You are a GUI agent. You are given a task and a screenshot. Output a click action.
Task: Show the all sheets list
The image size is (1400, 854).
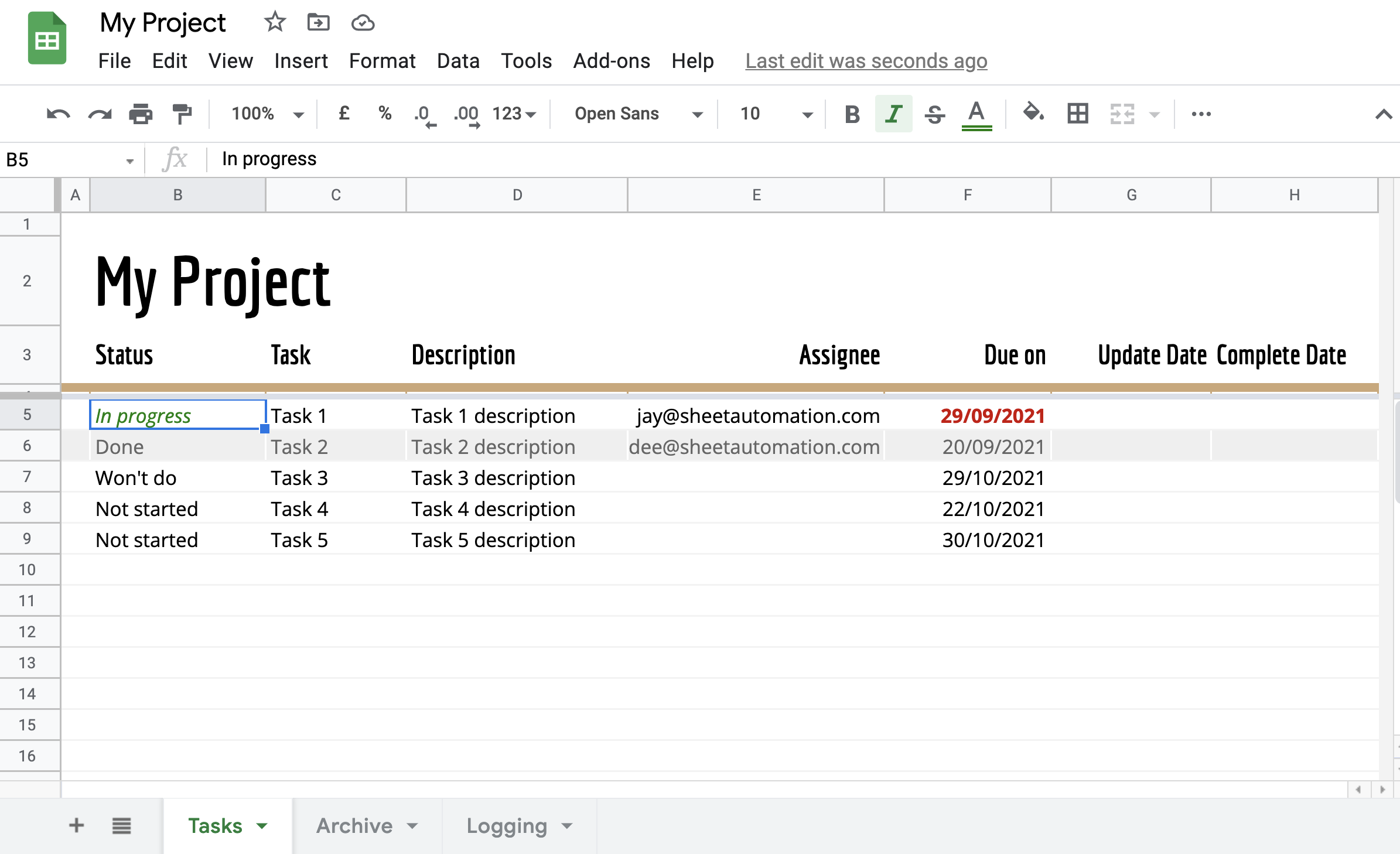[x=121, y=826]
